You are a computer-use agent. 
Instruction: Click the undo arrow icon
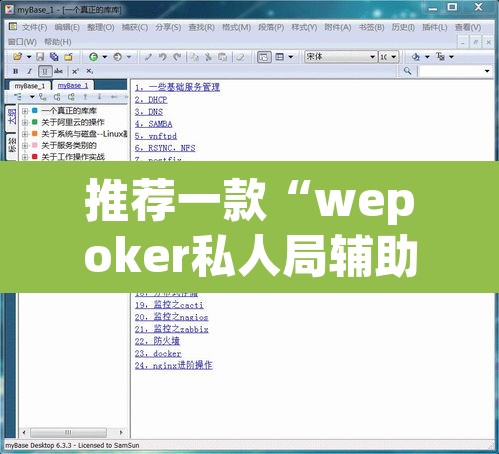tap(163, 57)
